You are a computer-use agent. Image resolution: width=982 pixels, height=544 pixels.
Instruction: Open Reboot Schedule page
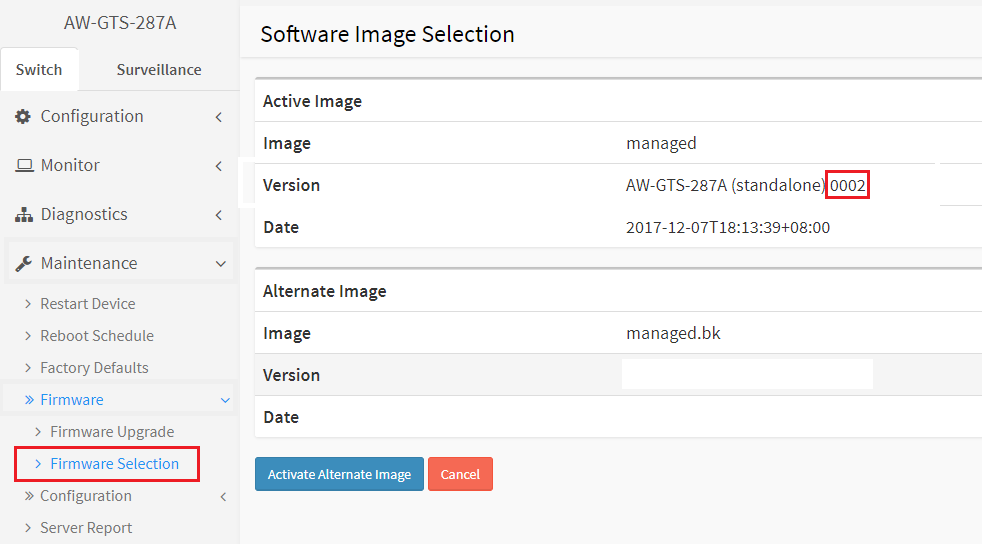click(x=97, y=336)
